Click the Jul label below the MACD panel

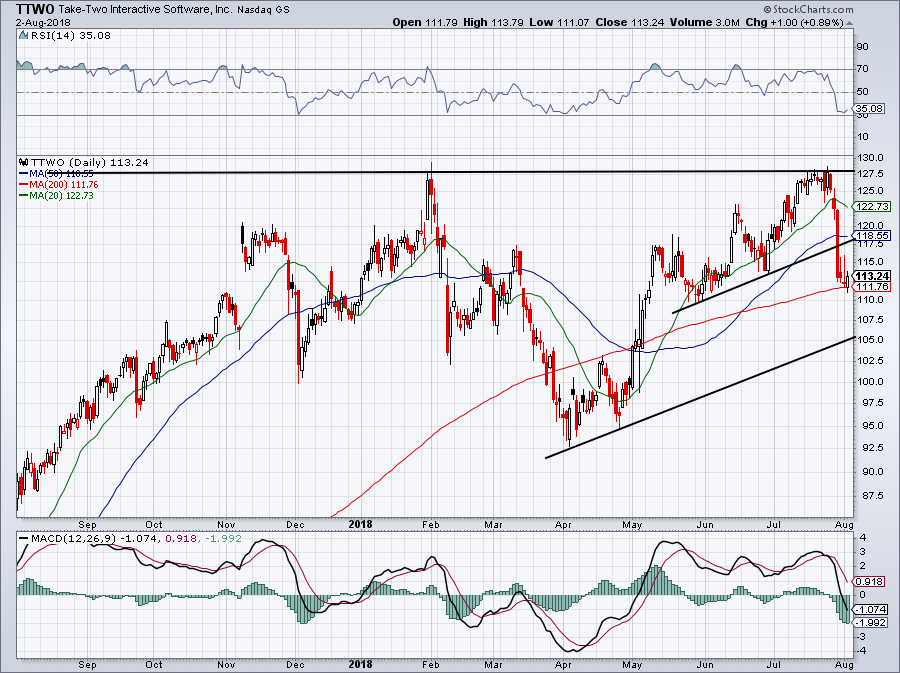pyautogui.click(x=774, y=664)
